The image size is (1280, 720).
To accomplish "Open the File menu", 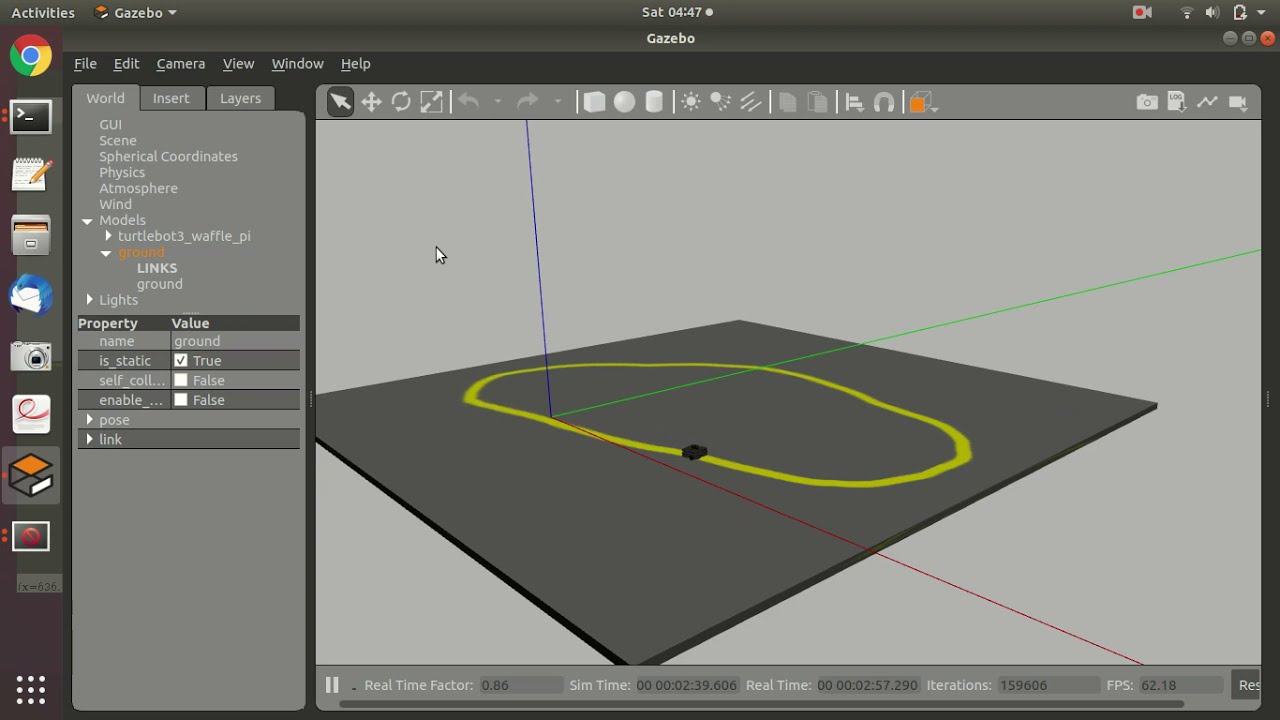I will tap(85, 63).
